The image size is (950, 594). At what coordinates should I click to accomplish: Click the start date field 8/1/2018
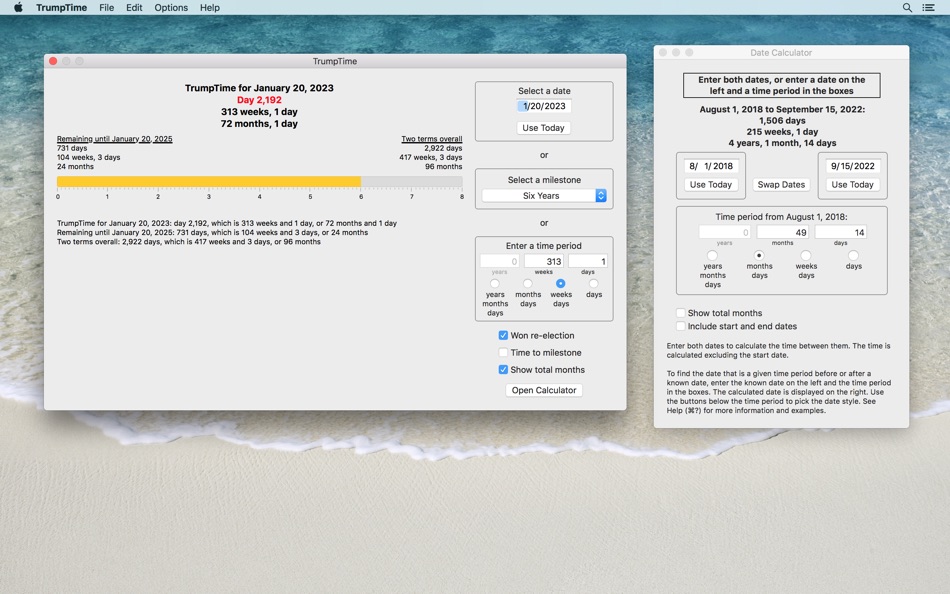(711, 166)
